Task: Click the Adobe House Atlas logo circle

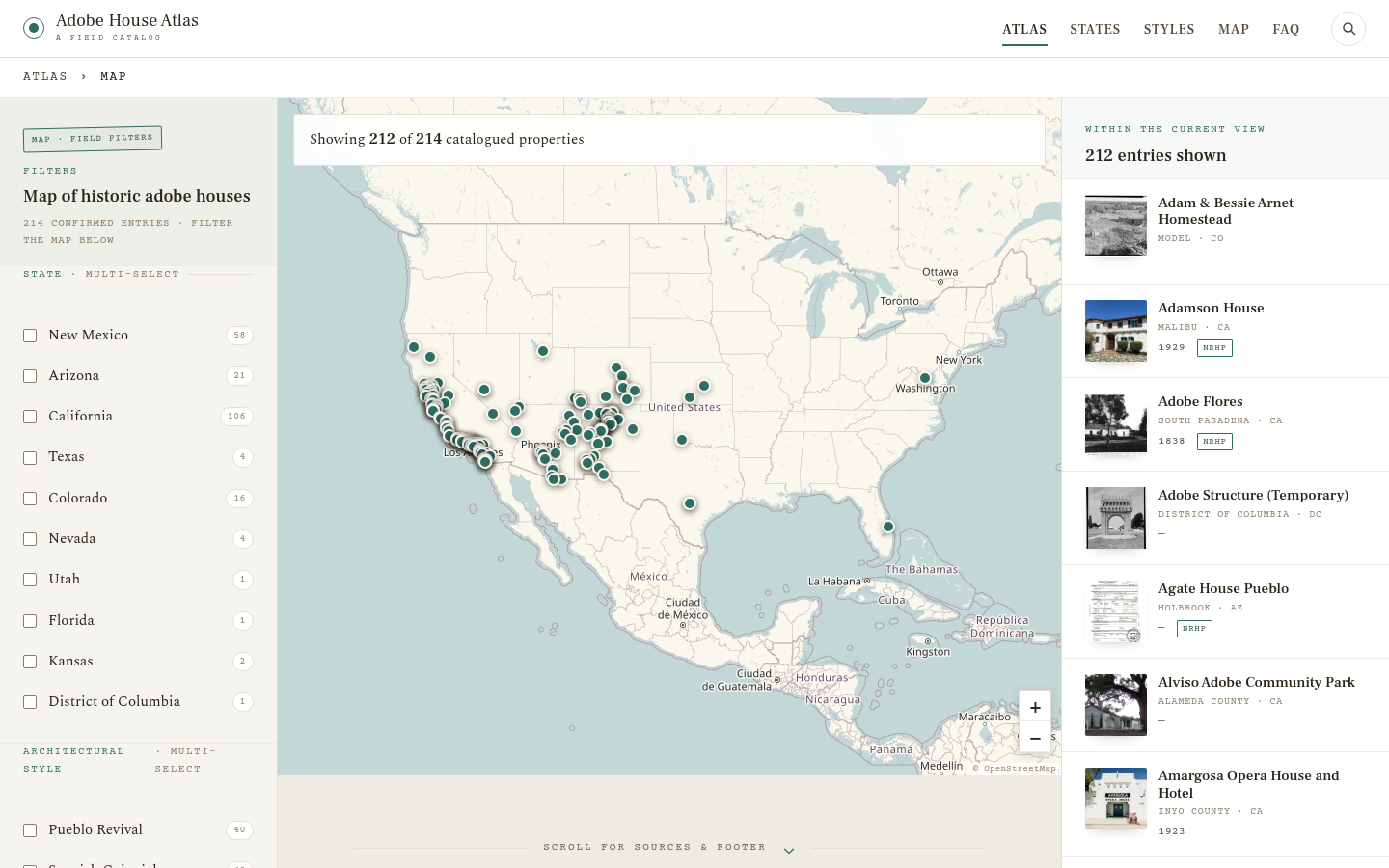Action: click(x=34, y=28)
